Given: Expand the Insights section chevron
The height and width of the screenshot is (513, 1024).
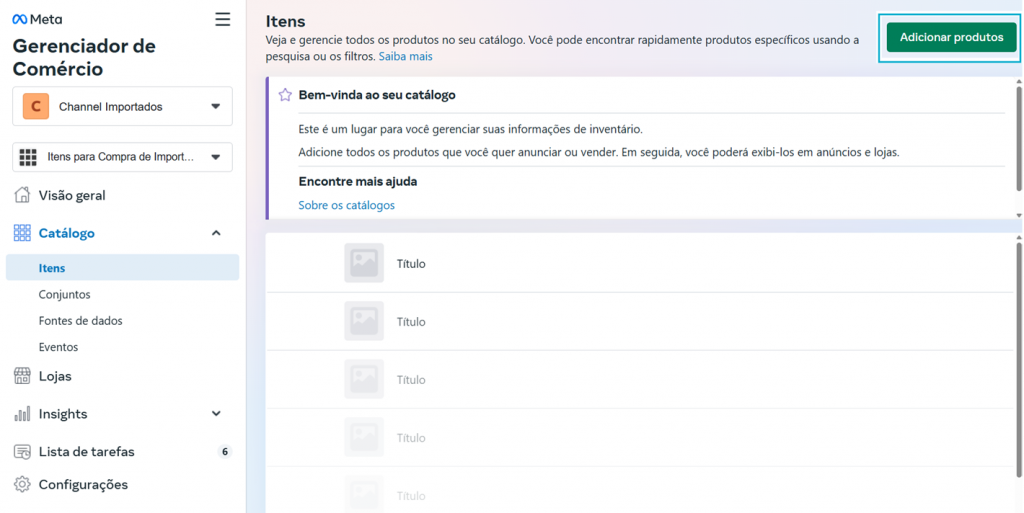Looking at the screenshot, I should click(x=216, y=414).
